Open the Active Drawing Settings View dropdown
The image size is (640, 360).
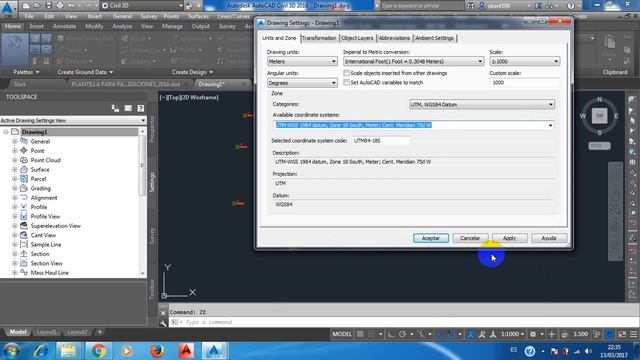point(73,120)
